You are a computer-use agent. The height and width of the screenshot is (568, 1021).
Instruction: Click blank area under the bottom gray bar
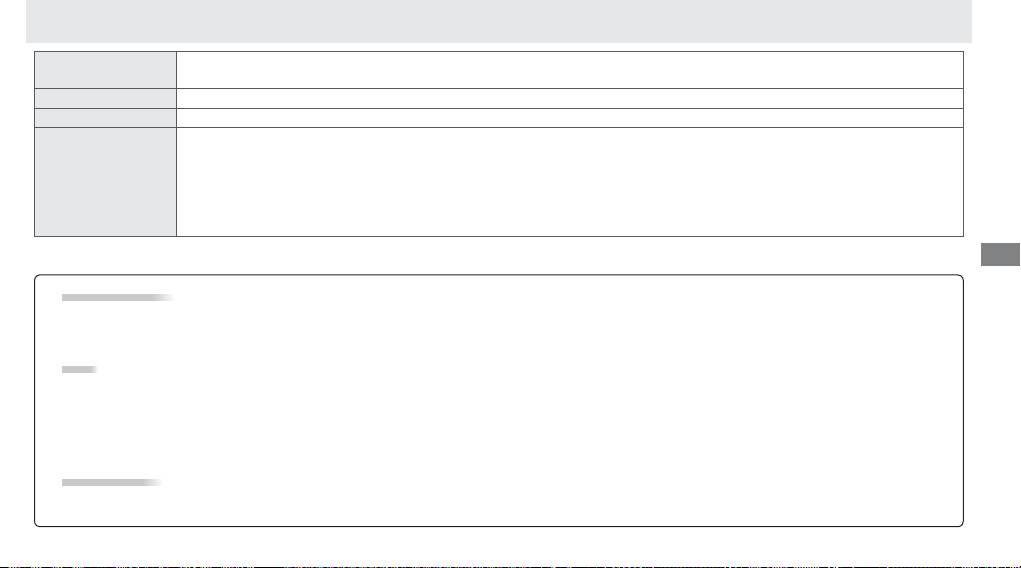pos(499,504)
